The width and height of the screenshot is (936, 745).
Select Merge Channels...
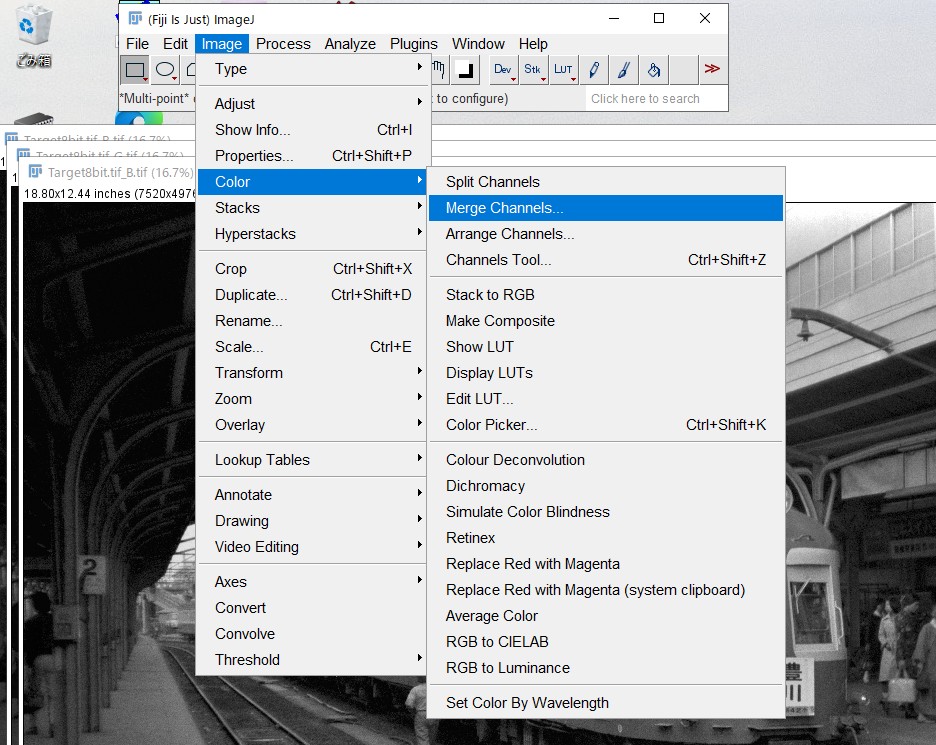point(606,208)
